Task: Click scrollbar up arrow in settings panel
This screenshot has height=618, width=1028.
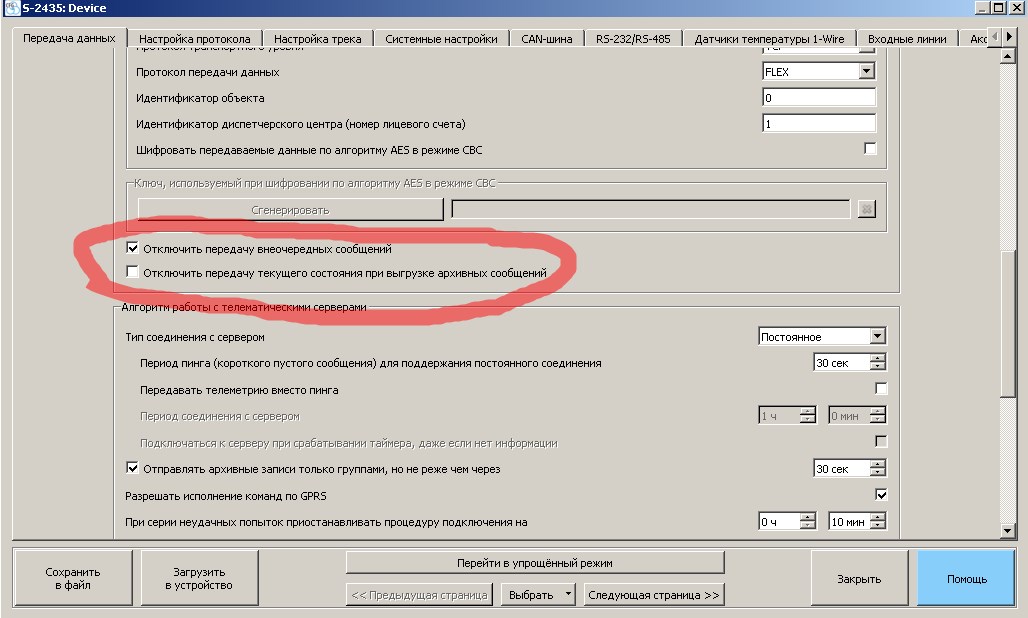Action: tap(1008, 57)
